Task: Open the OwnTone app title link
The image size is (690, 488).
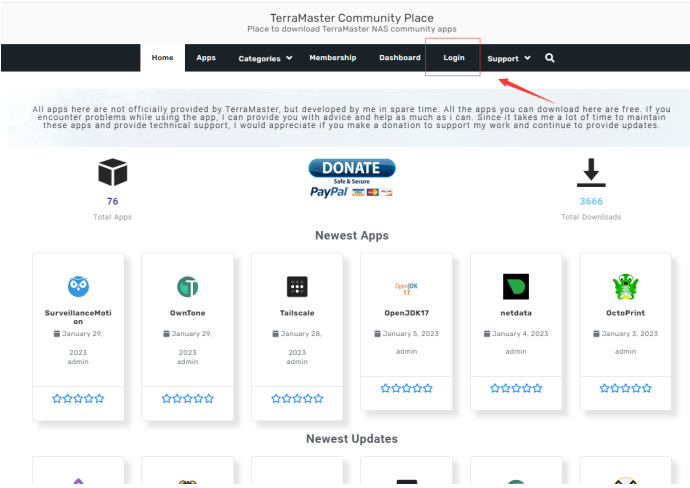Action: (x=187, y=313)
